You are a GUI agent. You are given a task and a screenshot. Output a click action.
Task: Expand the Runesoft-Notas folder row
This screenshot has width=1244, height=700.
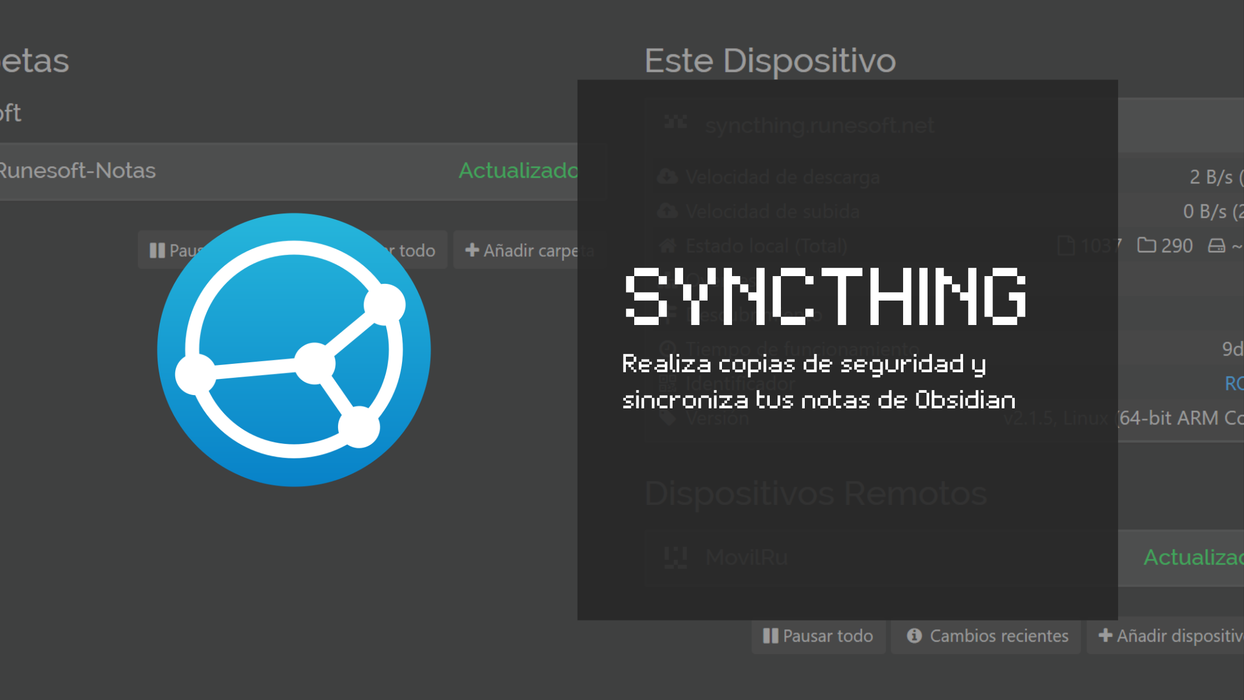point(288,171)
